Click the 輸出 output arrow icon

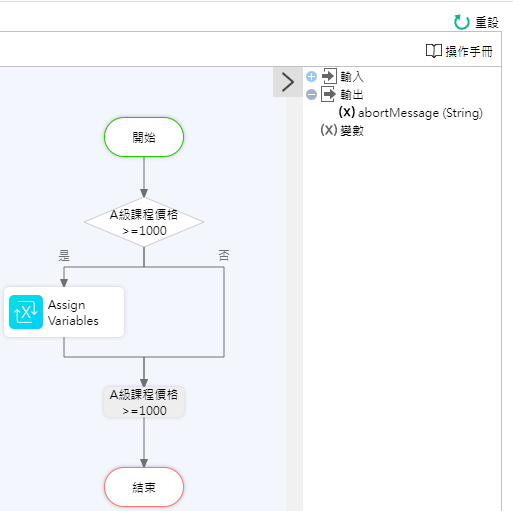tap(329, 94)
